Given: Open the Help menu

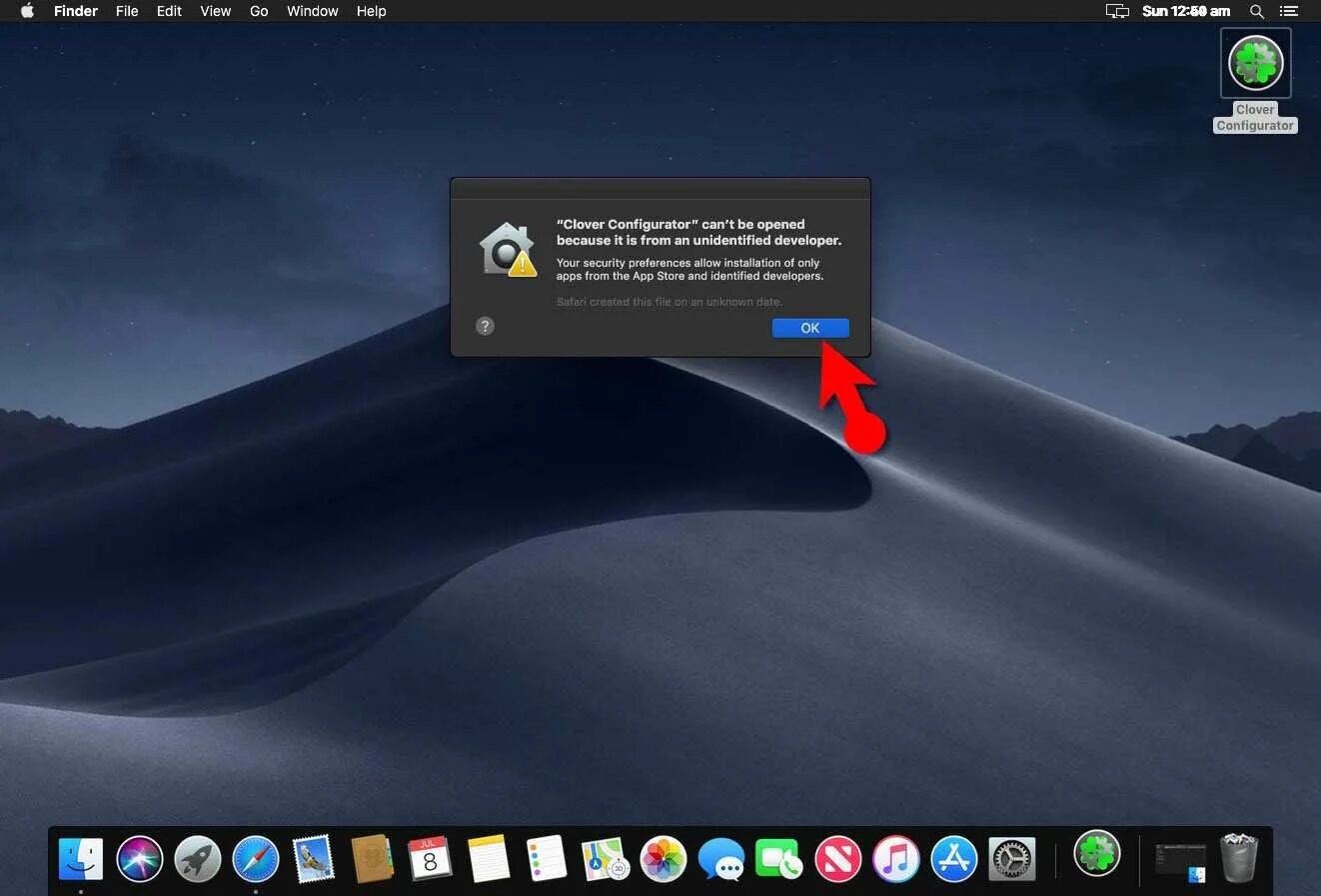Looking at the screenshot, I should 371,11.
